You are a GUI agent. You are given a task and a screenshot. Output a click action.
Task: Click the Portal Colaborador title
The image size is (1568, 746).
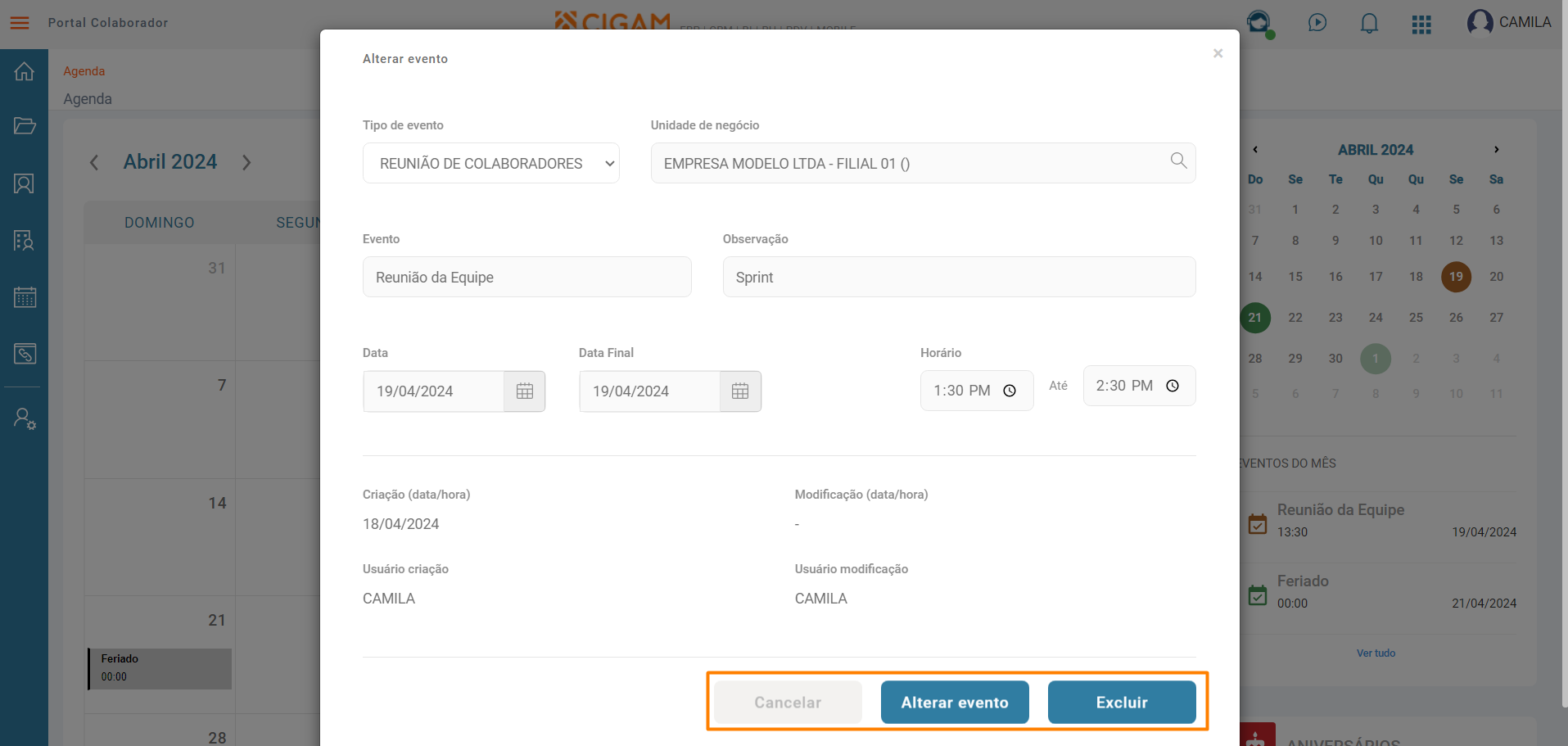coord(108,23)
